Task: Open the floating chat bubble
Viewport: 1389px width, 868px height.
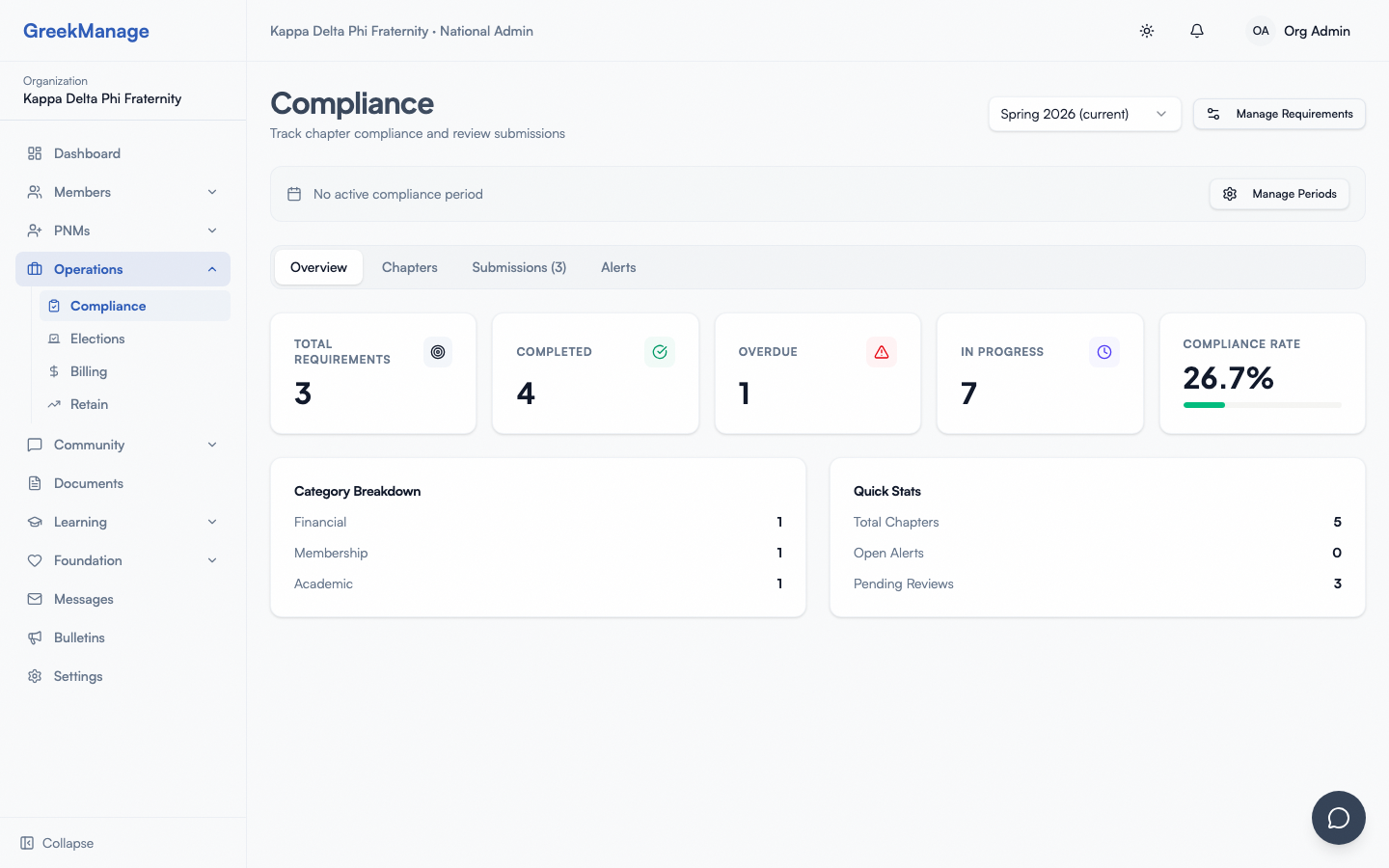Action: (x=1339, y=818)
